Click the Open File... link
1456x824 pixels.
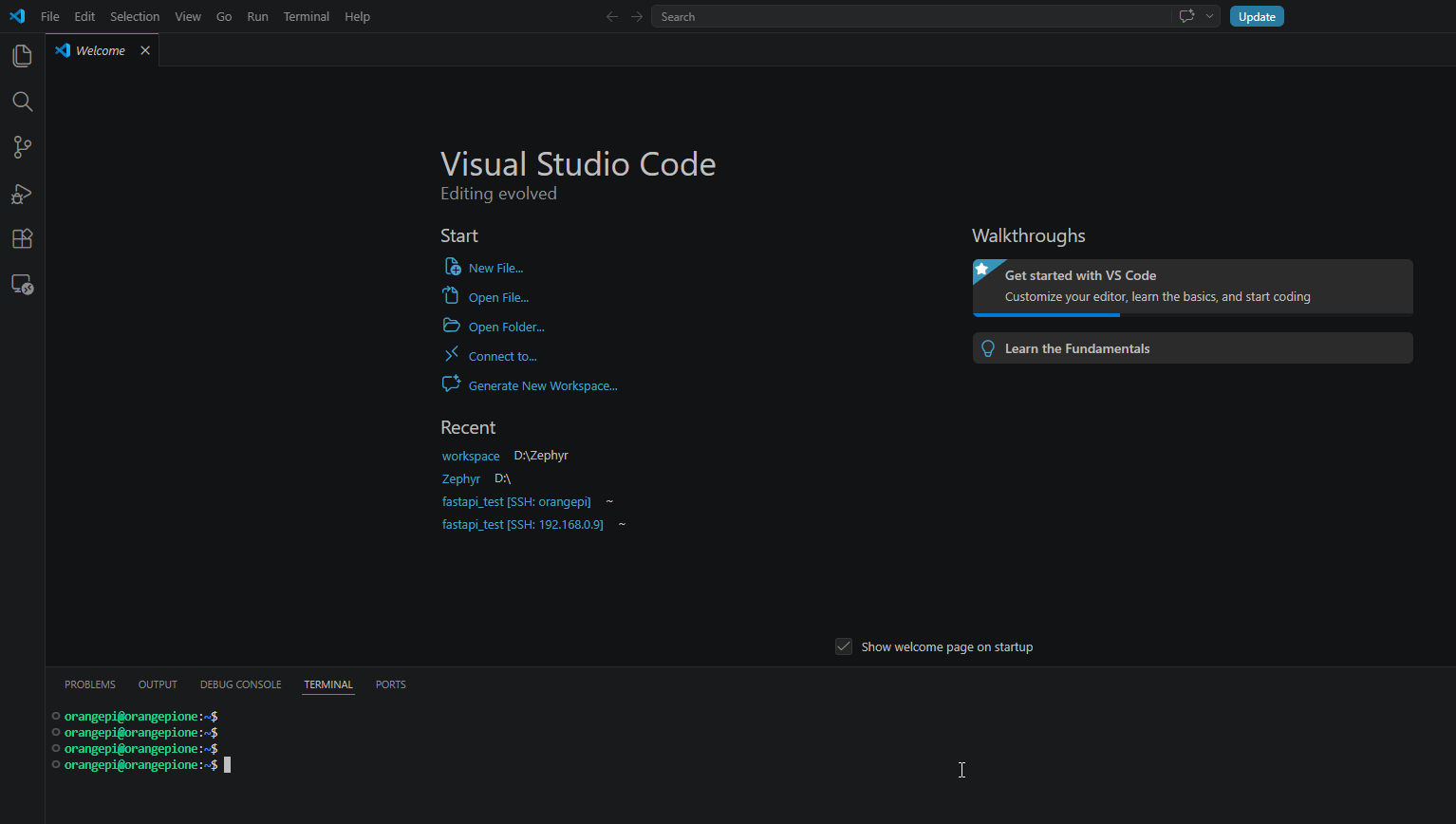[498, 298]
